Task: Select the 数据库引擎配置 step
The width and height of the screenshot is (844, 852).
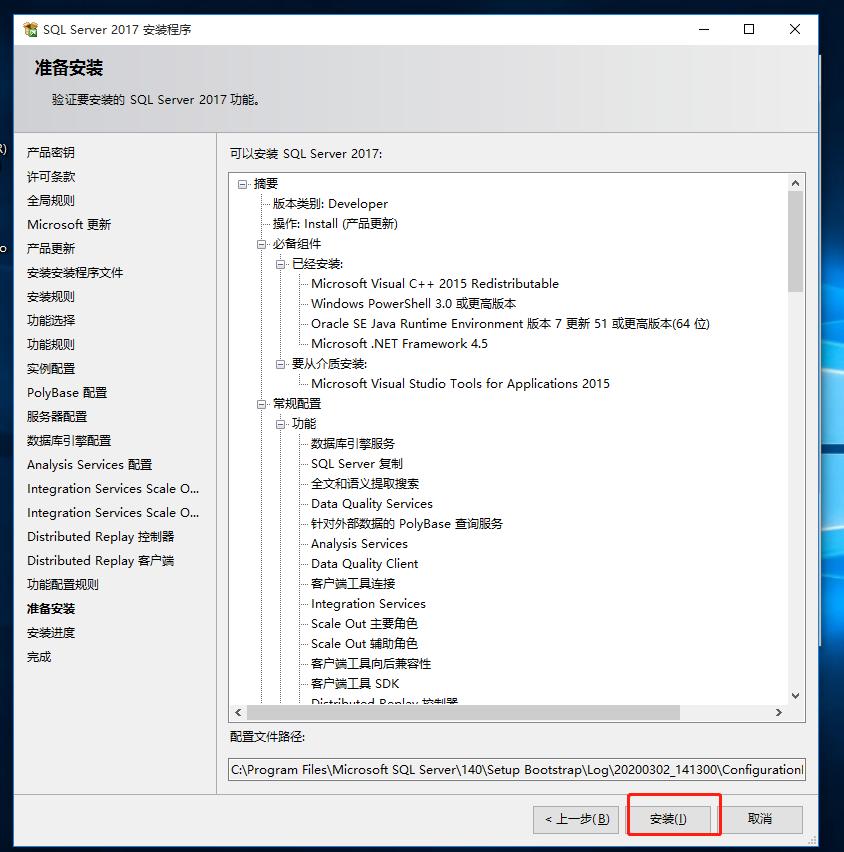Action: 69,441
